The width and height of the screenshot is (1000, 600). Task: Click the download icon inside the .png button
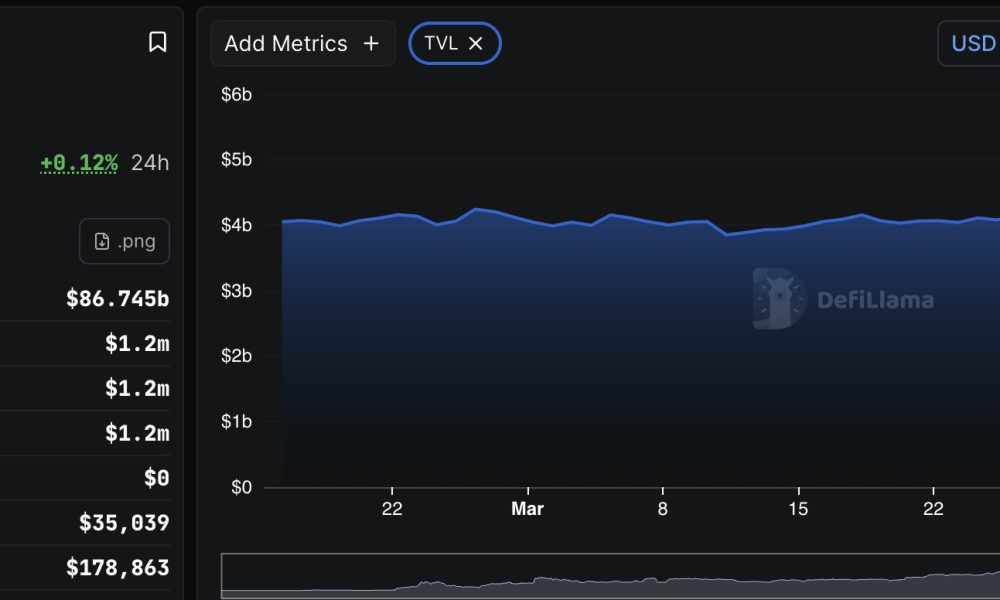click(x=101, y=241)
